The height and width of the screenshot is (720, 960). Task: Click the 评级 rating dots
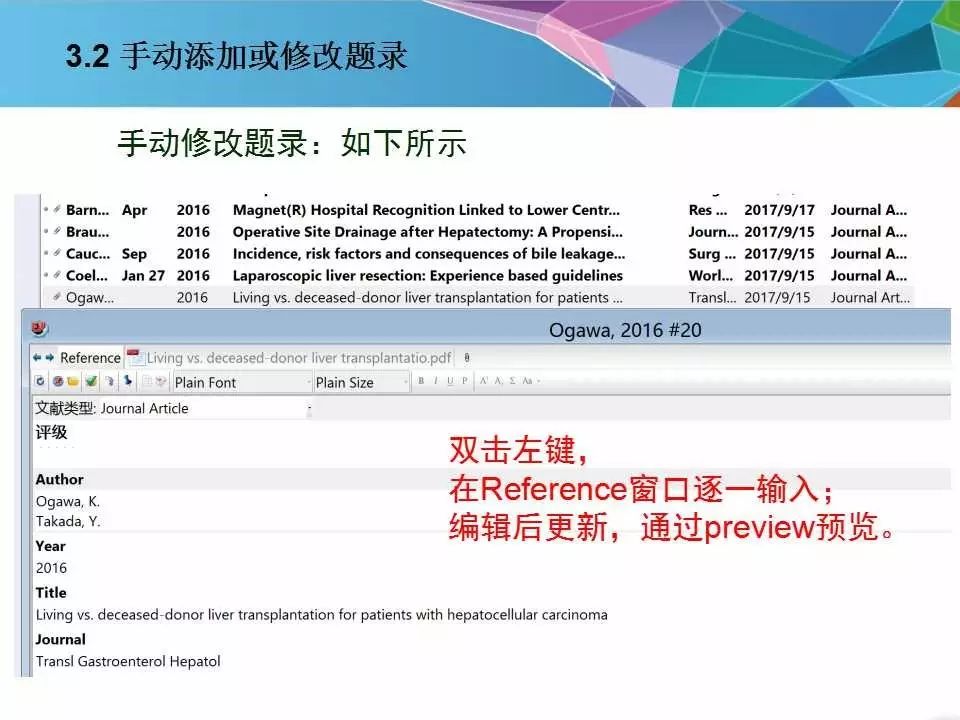55,448
